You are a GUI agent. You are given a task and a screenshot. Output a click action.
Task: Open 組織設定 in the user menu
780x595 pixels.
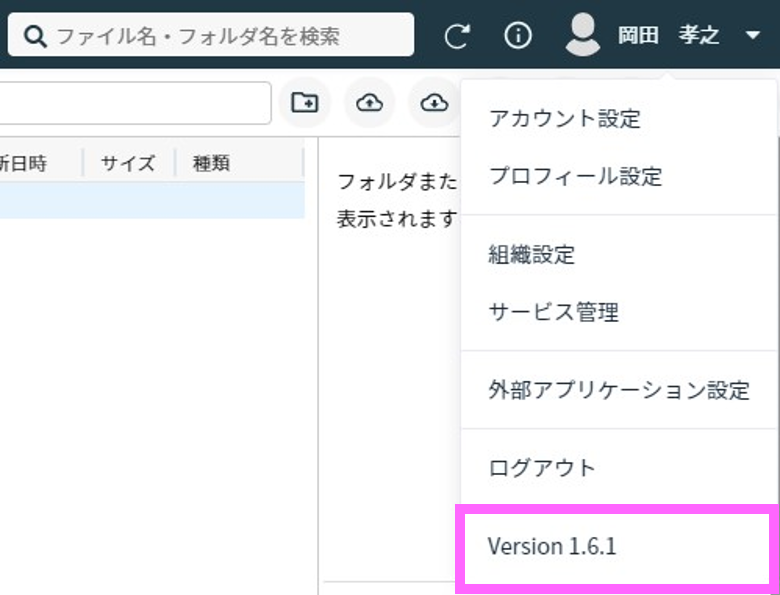[x=532, y=254]
